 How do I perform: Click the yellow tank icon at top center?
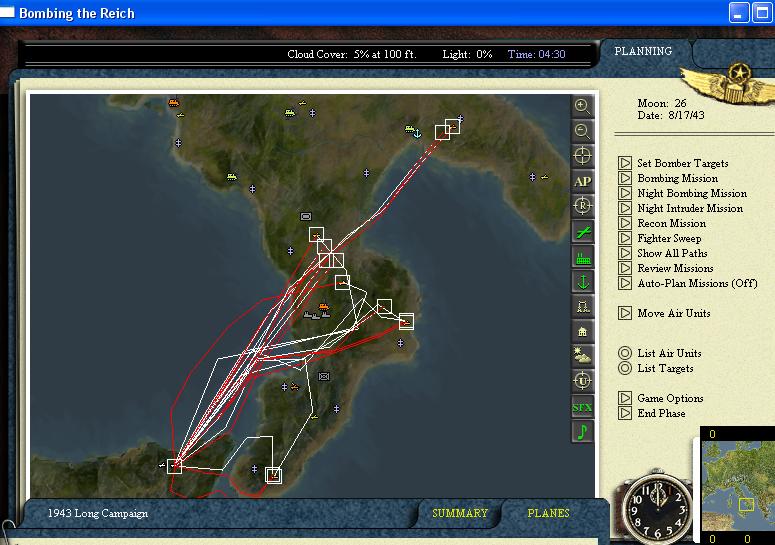pos(290,113)
